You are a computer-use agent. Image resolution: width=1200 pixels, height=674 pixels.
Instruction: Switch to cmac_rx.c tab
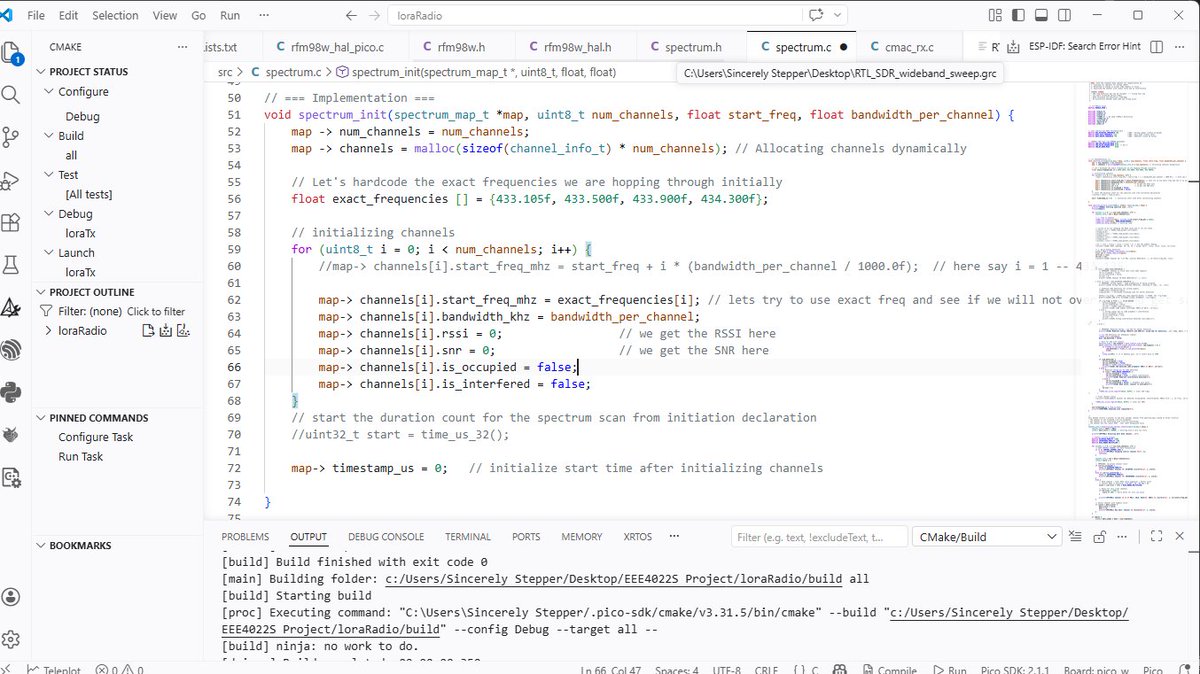[x=909, y=47]
